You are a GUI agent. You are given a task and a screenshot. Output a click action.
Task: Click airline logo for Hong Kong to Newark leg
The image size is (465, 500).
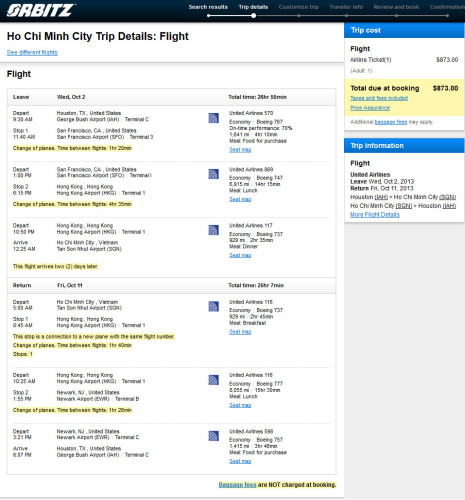[x=213, y=380]
